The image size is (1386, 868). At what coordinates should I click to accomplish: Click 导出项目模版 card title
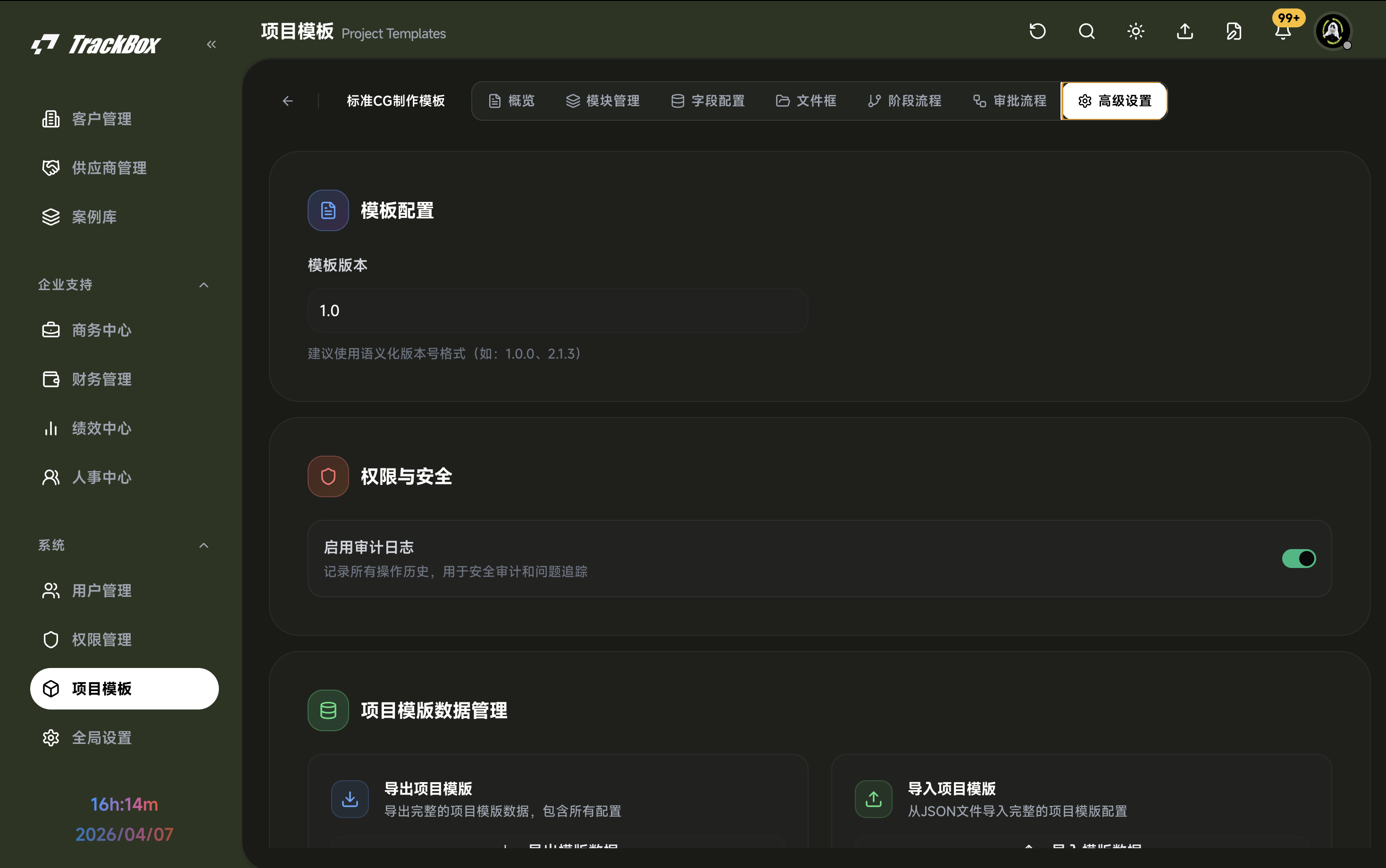(x=428, y=788)
